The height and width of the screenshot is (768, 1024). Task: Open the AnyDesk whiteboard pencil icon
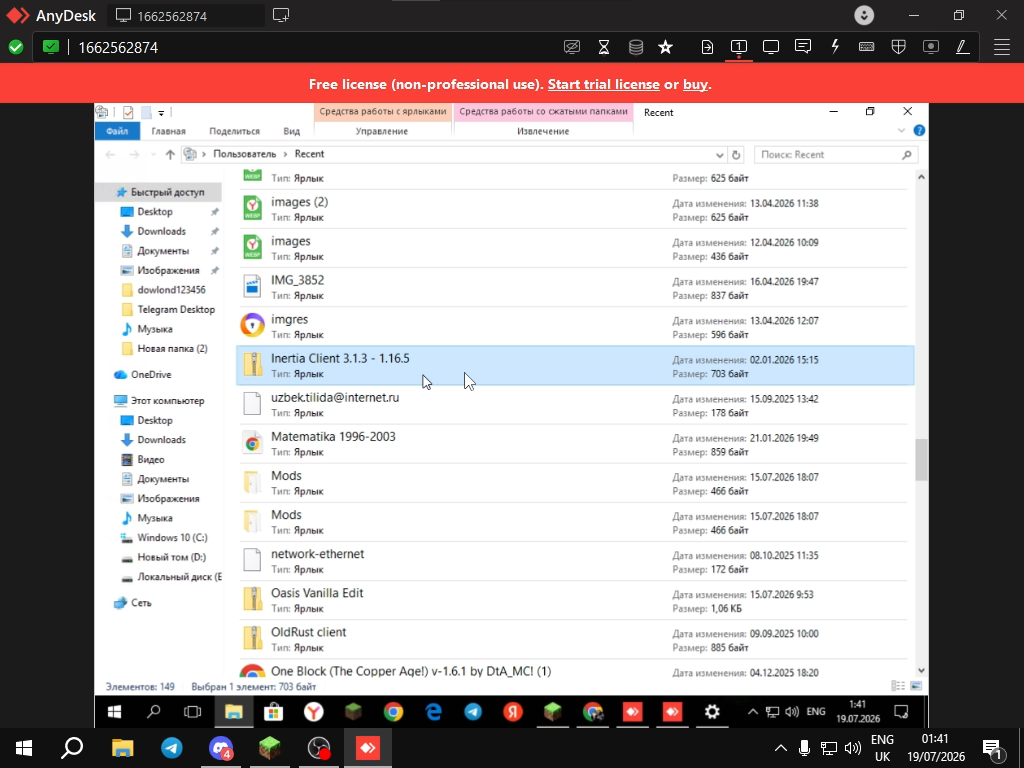[963, 47]
